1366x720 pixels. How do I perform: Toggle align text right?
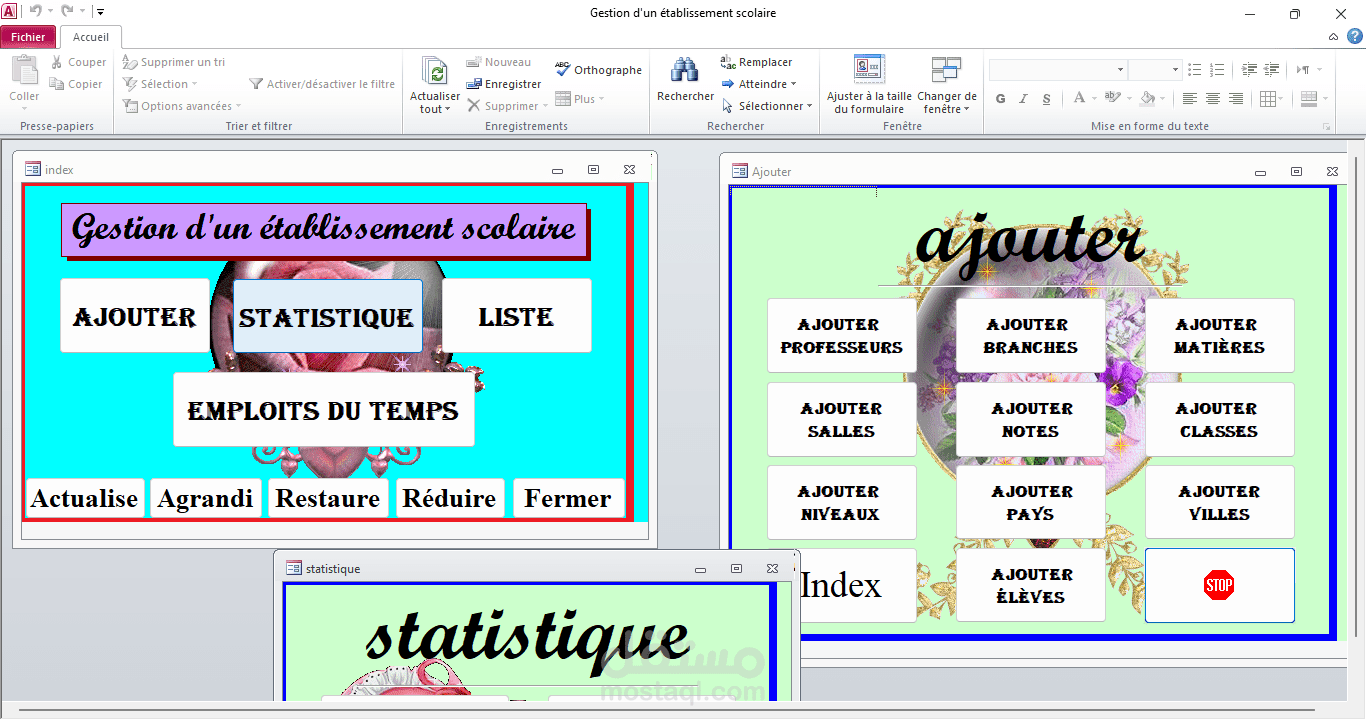point(1236,99)
